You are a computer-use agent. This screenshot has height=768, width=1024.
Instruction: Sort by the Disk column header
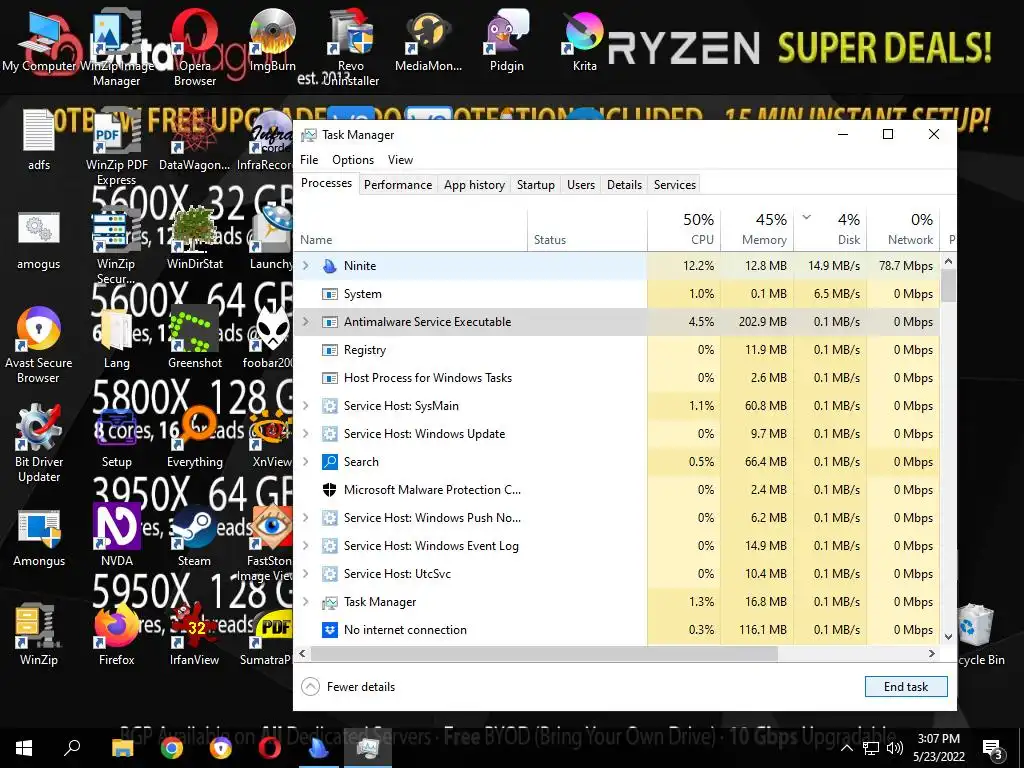[830, 229]
